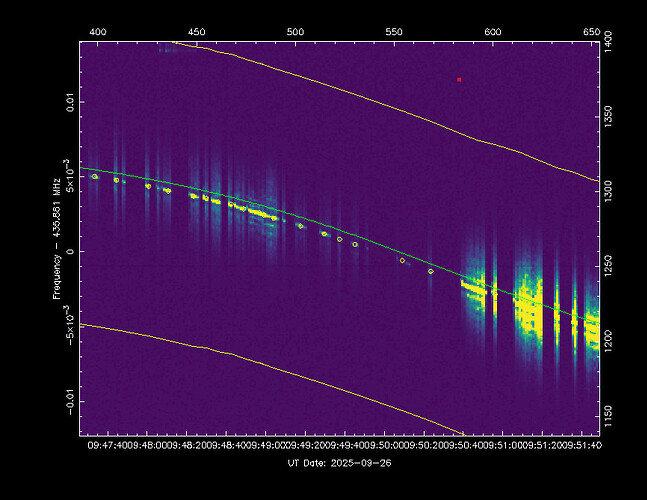Screen dimensions: 647x500
Task: Pick the second yellow circle from the left
Action: click(116, 180)
